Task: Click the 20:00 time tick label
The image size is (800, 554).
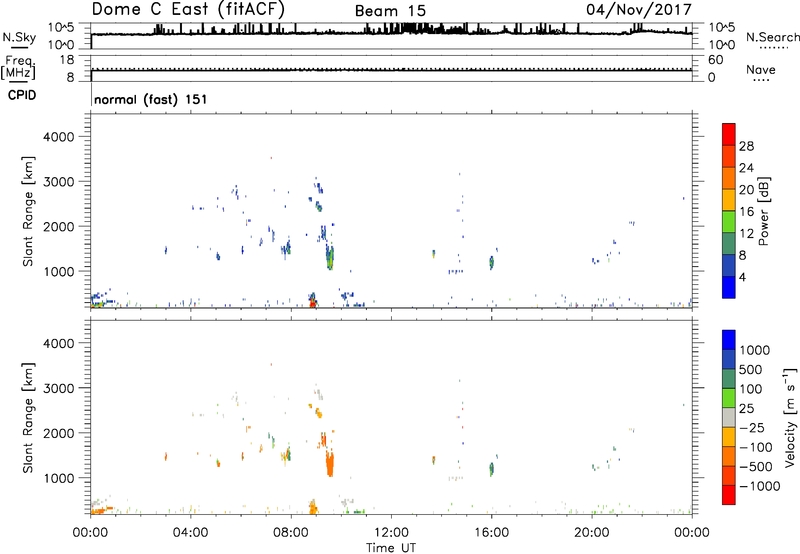Action: [592, 533]
